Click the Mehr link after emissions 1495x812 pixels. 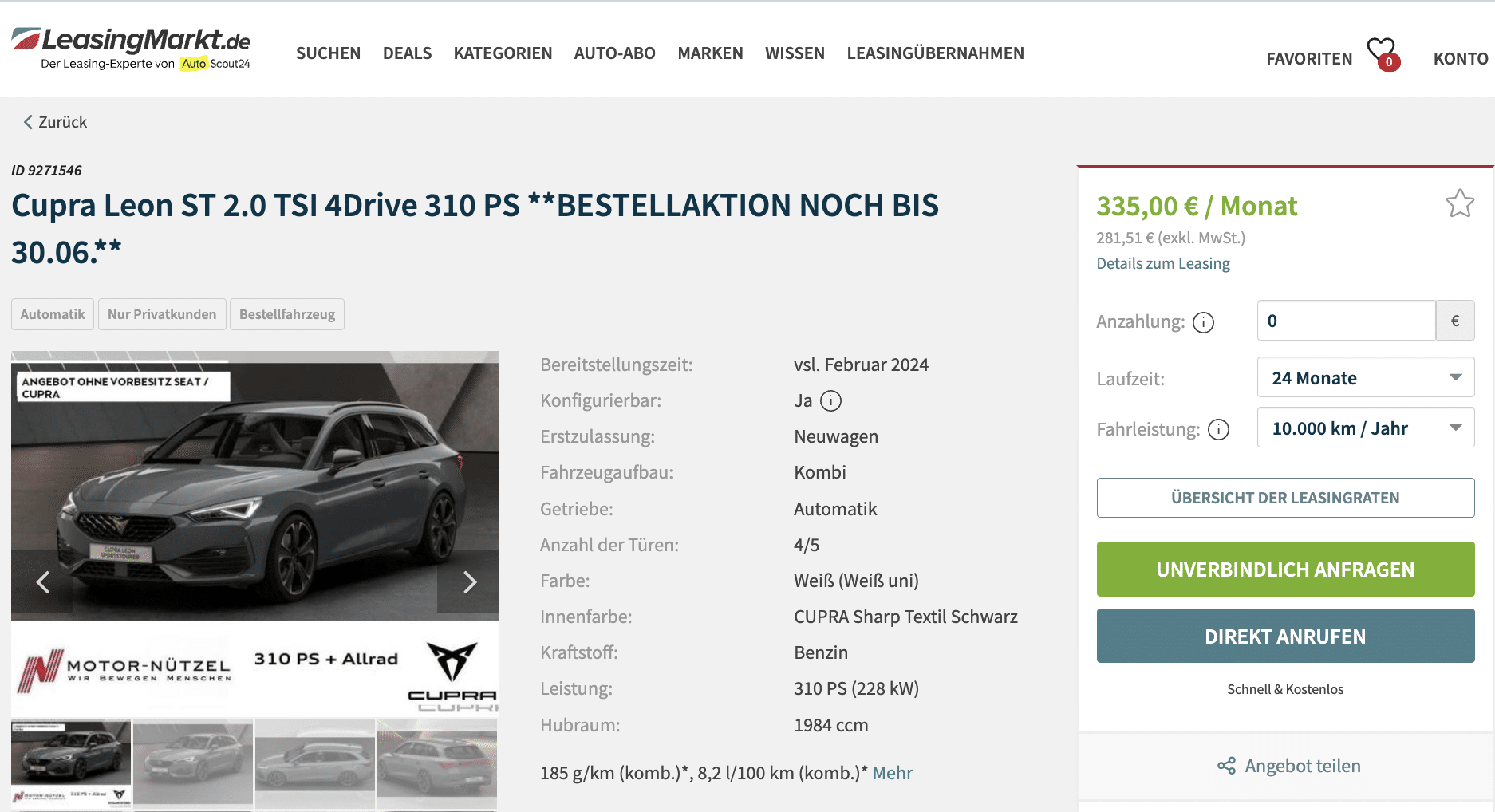coord(893,773)
